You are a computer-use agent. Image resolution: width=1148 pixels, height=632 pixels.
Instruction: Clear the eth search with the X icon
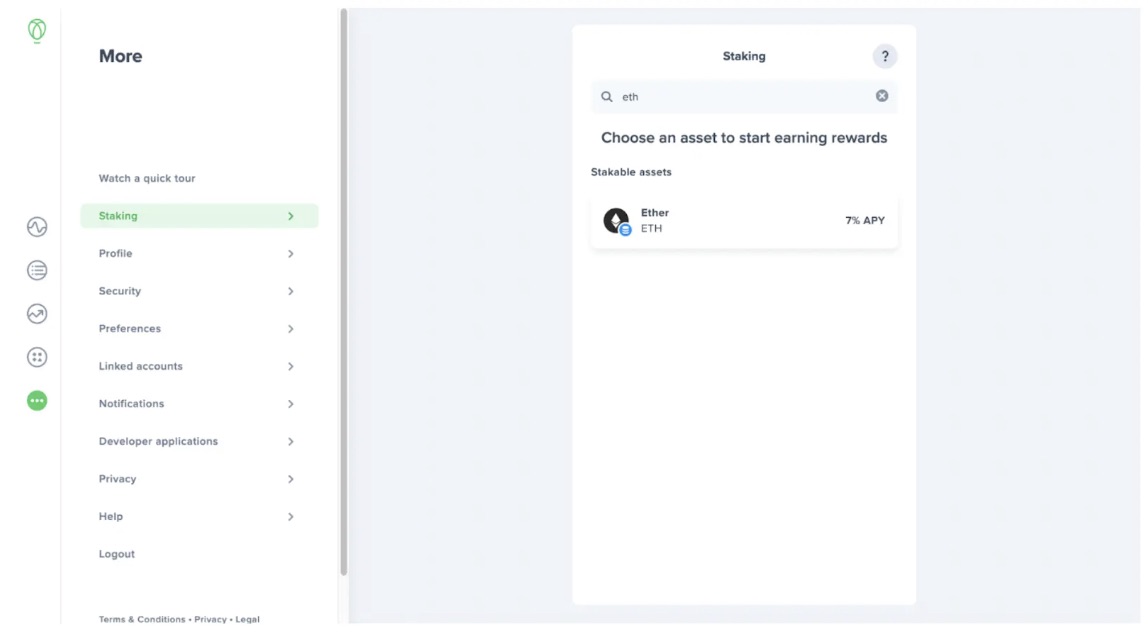tap(881, 95)
